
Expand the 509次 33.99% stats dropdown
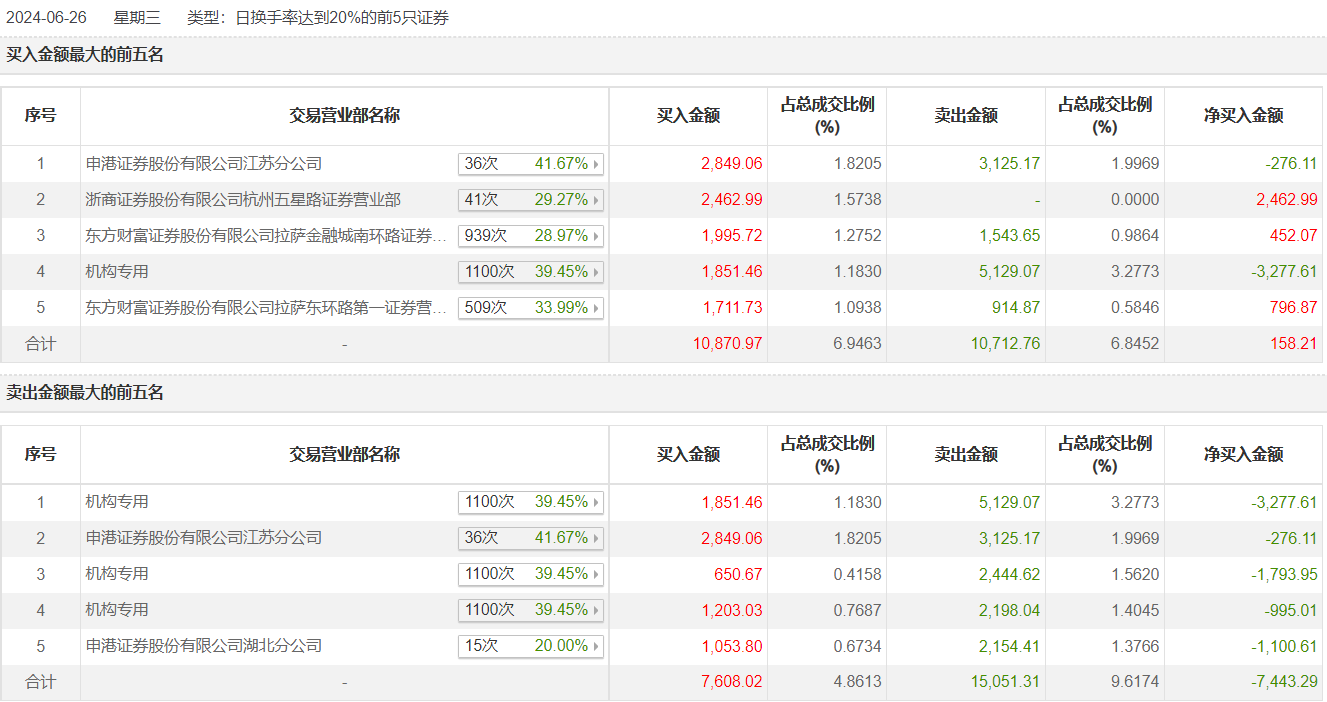(x=530, y=308)
